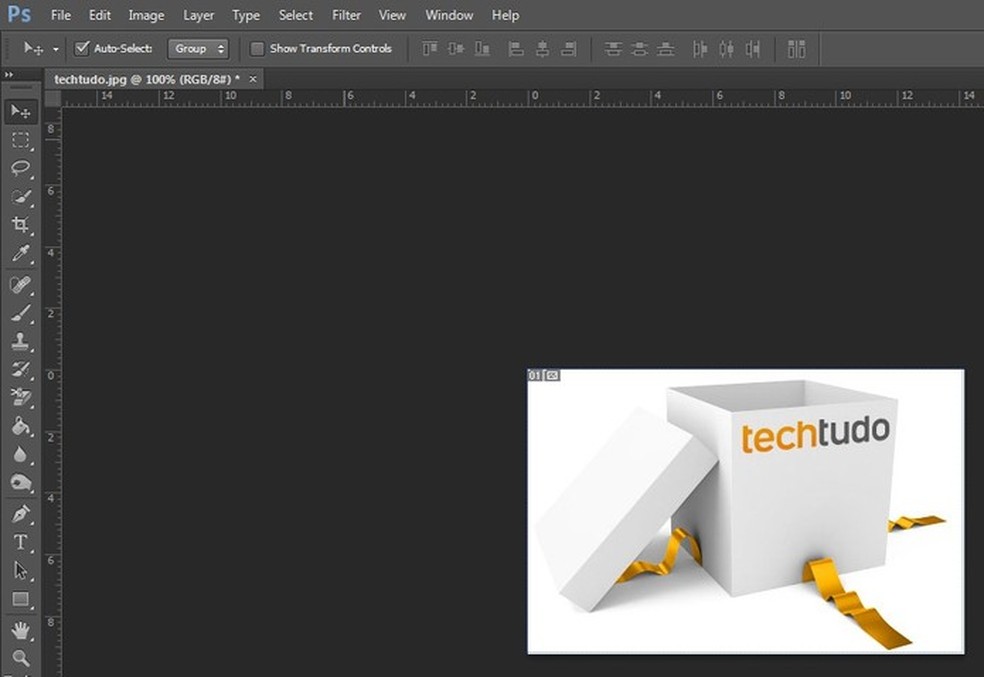
Task: Open the Group auto-select dropdown
Action: tap(198, 48)
